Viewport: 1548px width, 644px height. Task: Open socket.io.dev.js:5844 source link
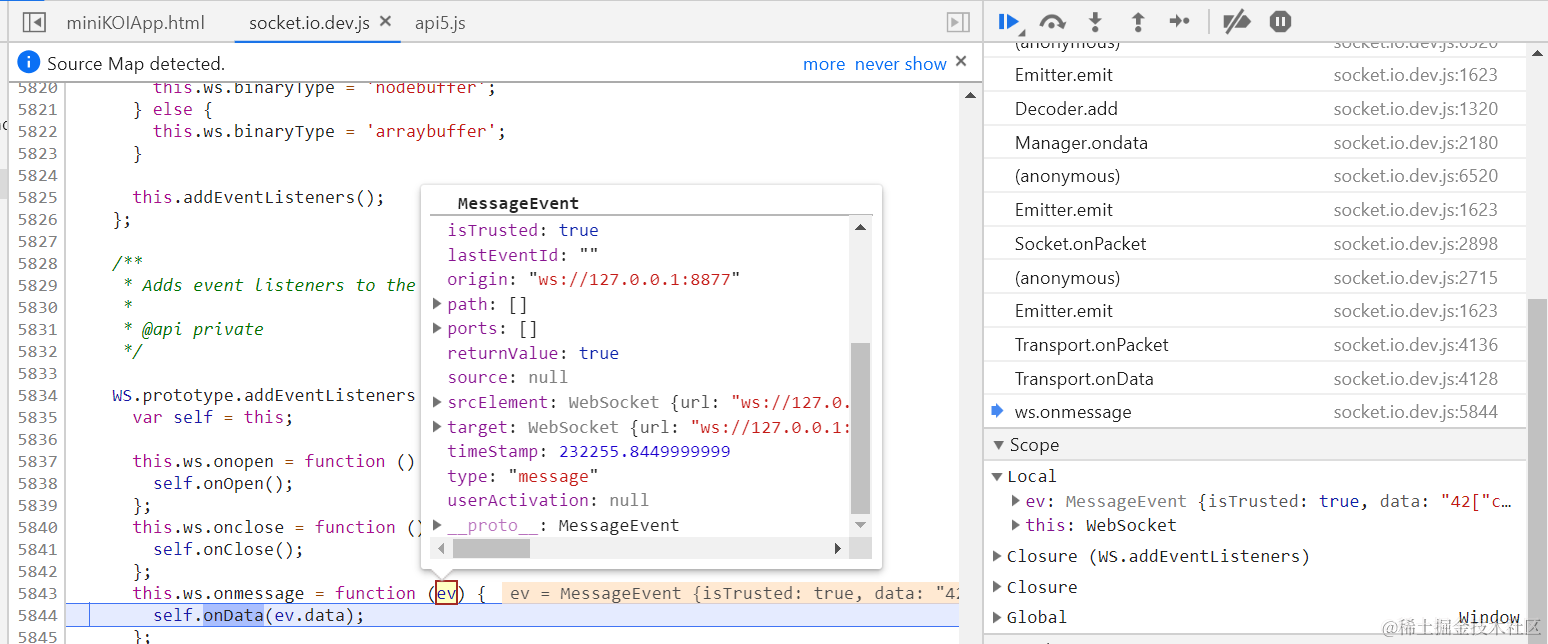click(1415, 412)
